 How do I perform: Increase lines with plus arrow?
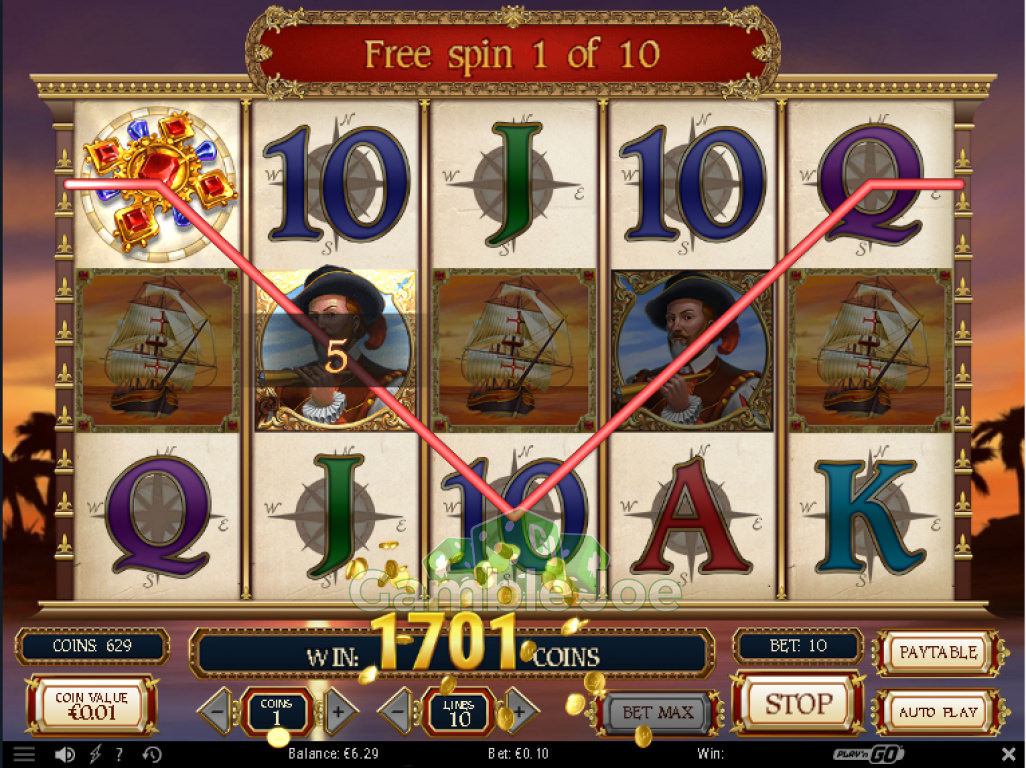pos(520,712)
